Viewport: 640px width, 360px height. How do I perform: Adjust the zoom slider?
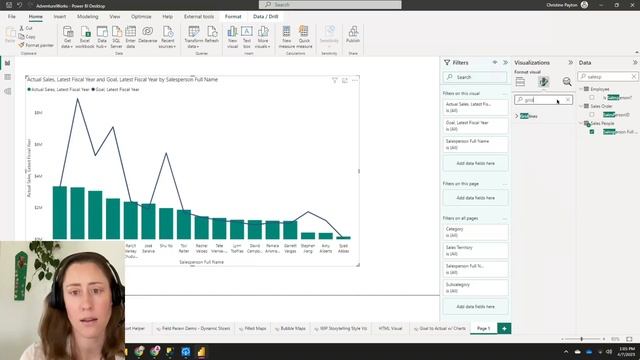(582, 339)
